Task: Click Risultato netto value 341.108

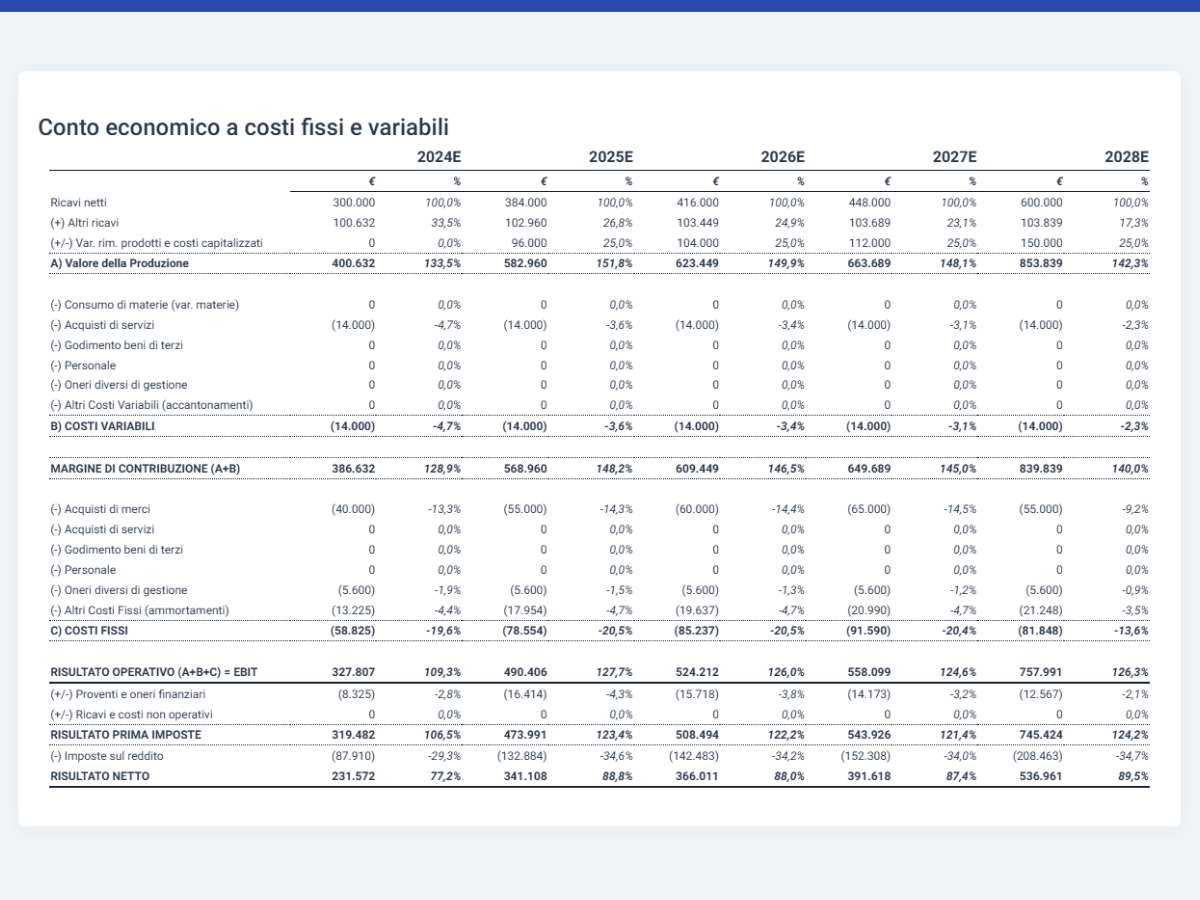Action: click(x=525, y=776)
